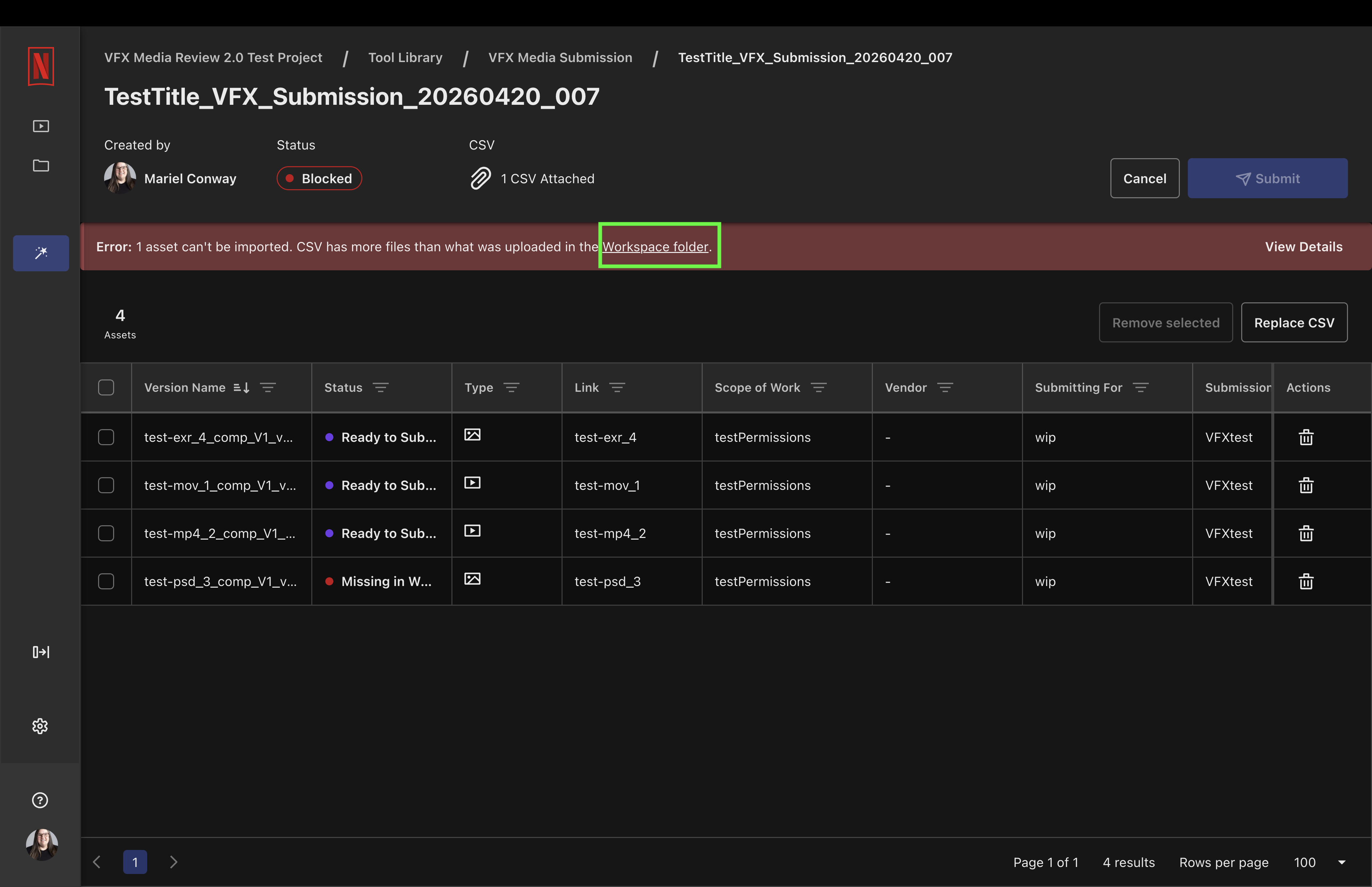
Task: Click video type icon in test-mov_1 row
Action: [473, 483]
